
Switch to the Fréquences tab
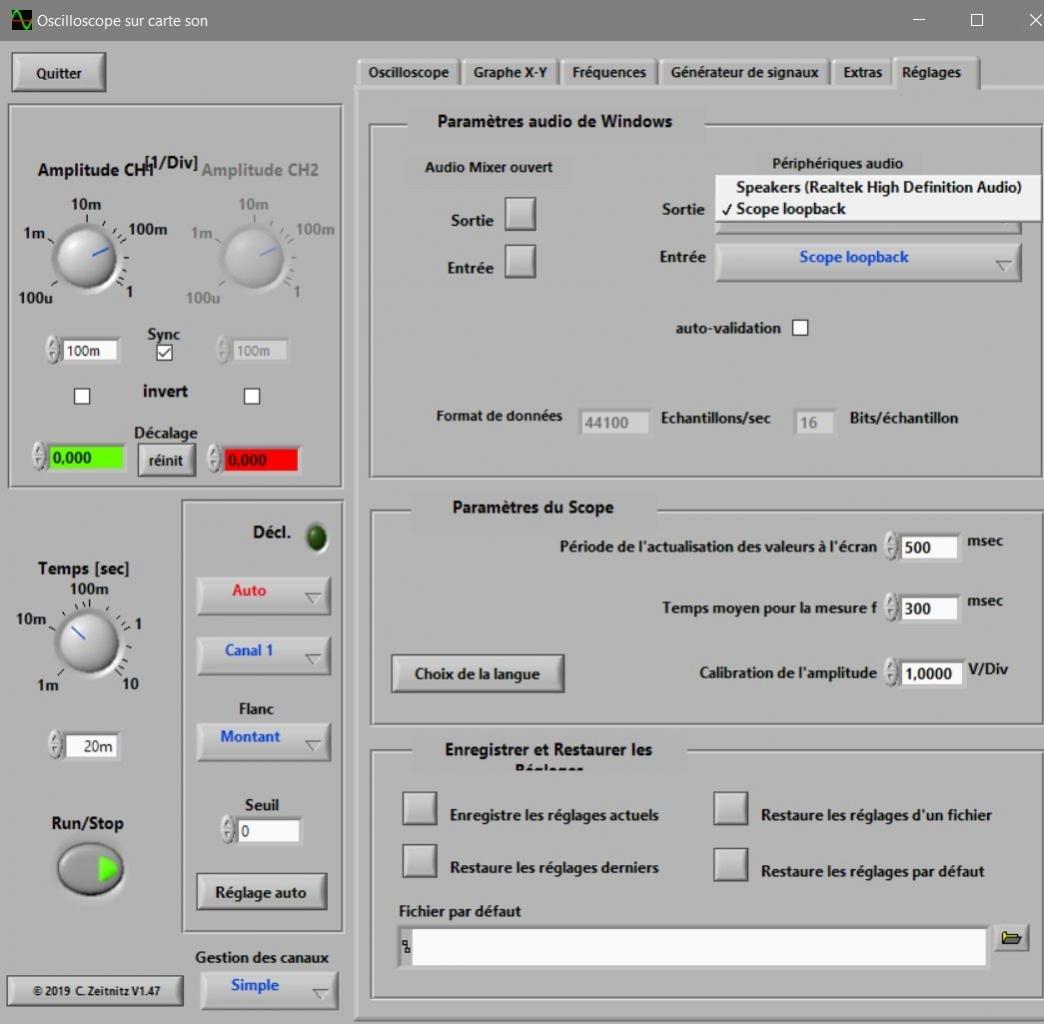[x=608, y=72]
